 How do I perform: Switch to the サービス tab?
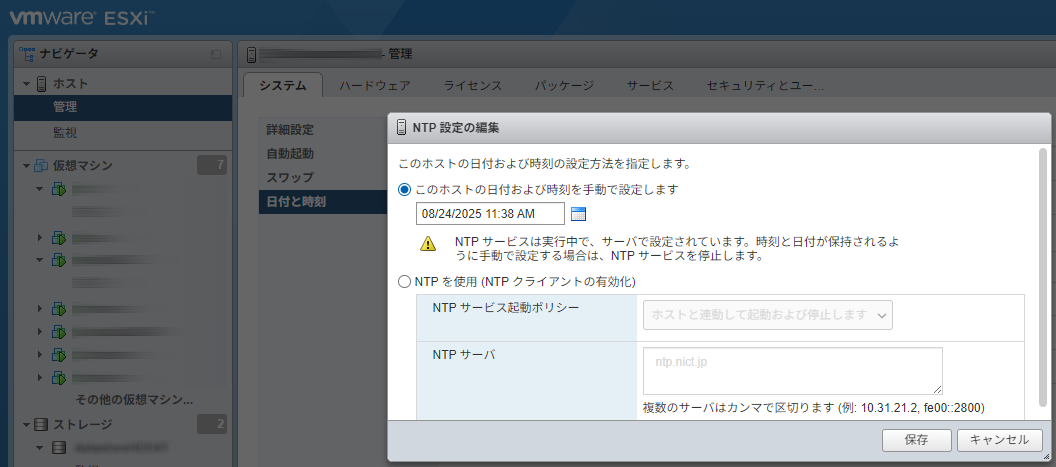click(x=650, y=86)
